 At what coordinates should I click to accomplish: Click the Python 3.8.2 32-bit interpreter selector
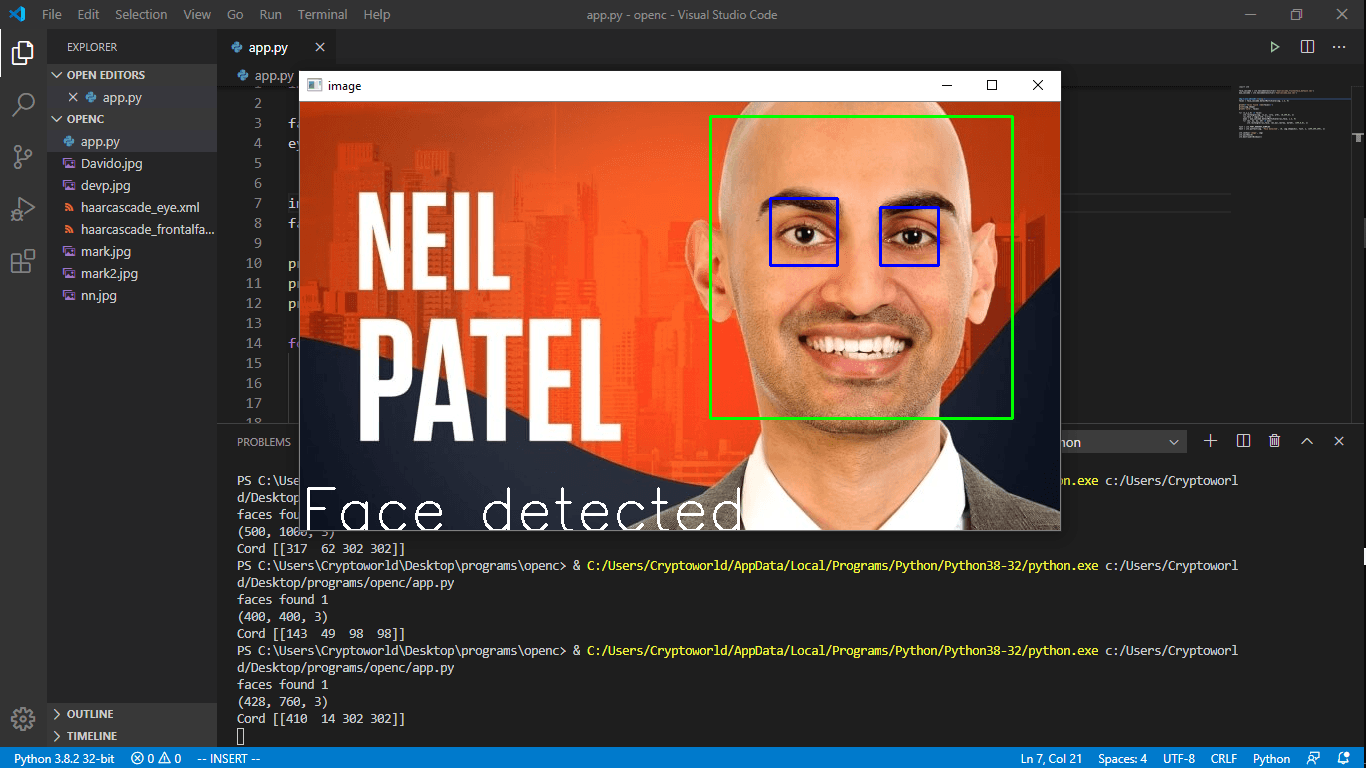[x=64, y=759]
